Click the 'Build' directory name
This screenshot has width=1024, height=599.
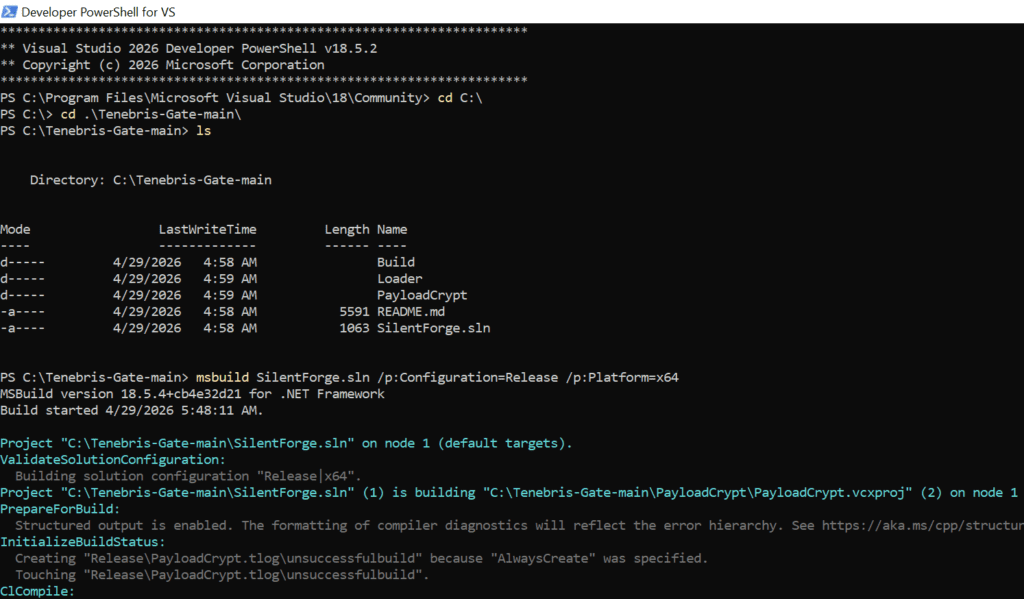coord(396,262)
